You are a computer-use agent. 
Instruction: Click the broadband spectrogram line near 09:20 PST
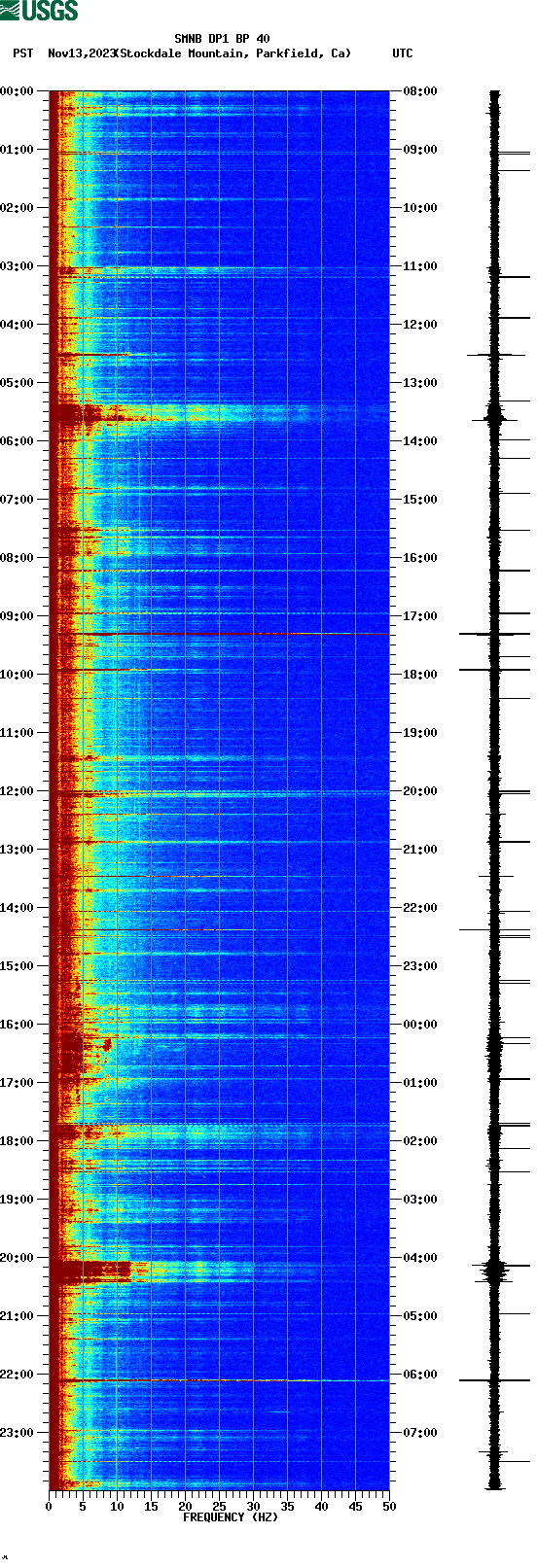pyautogui.click(x=219, y=634)
